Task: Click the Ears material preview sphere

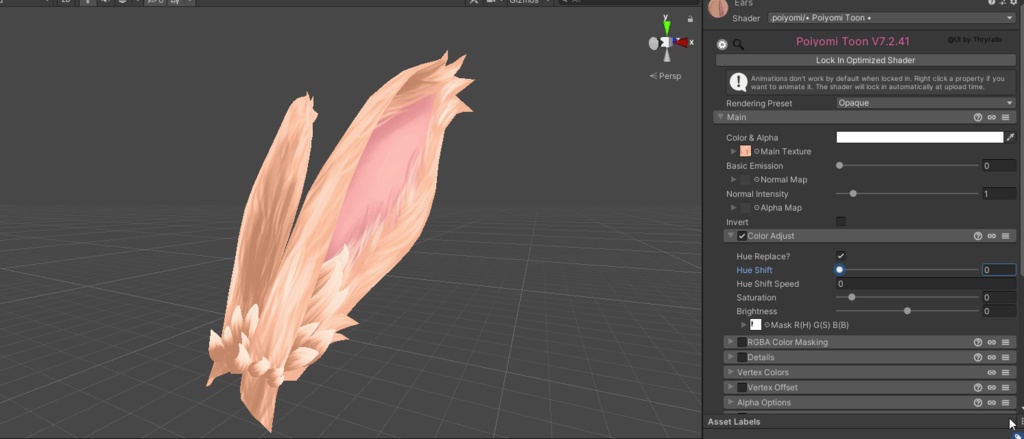Action: pos(718,8)
